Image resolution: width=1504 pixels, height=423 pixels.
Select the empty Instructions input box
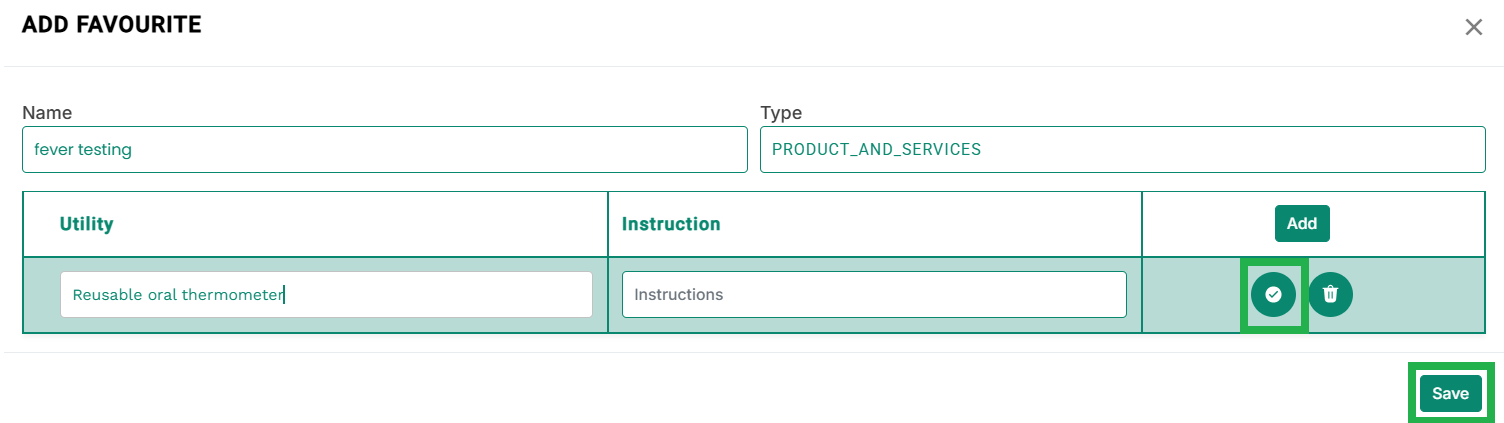pyautogui.click(x=874, y=295)
